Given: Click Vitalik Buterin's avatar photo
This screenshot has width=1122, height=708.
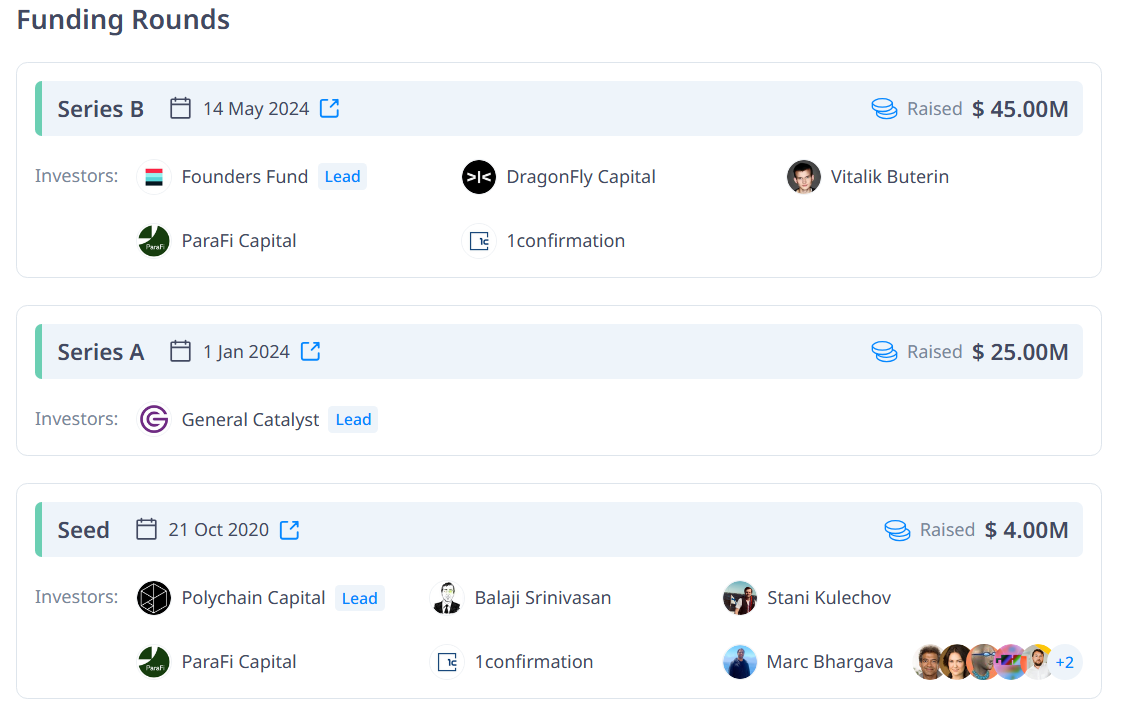Looking at the screenshot, I should coord(803,177).
